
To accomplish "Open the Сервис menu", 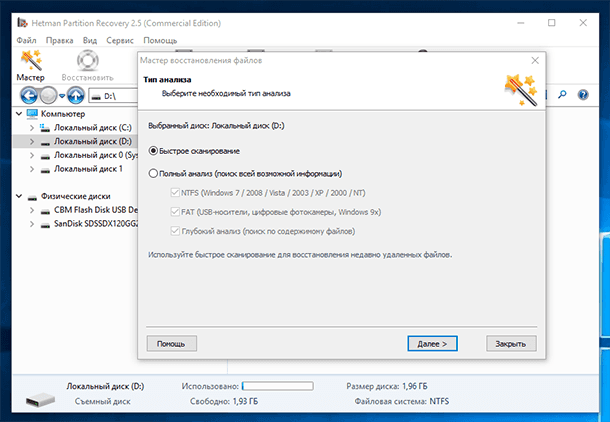I will tap(120, 40).
